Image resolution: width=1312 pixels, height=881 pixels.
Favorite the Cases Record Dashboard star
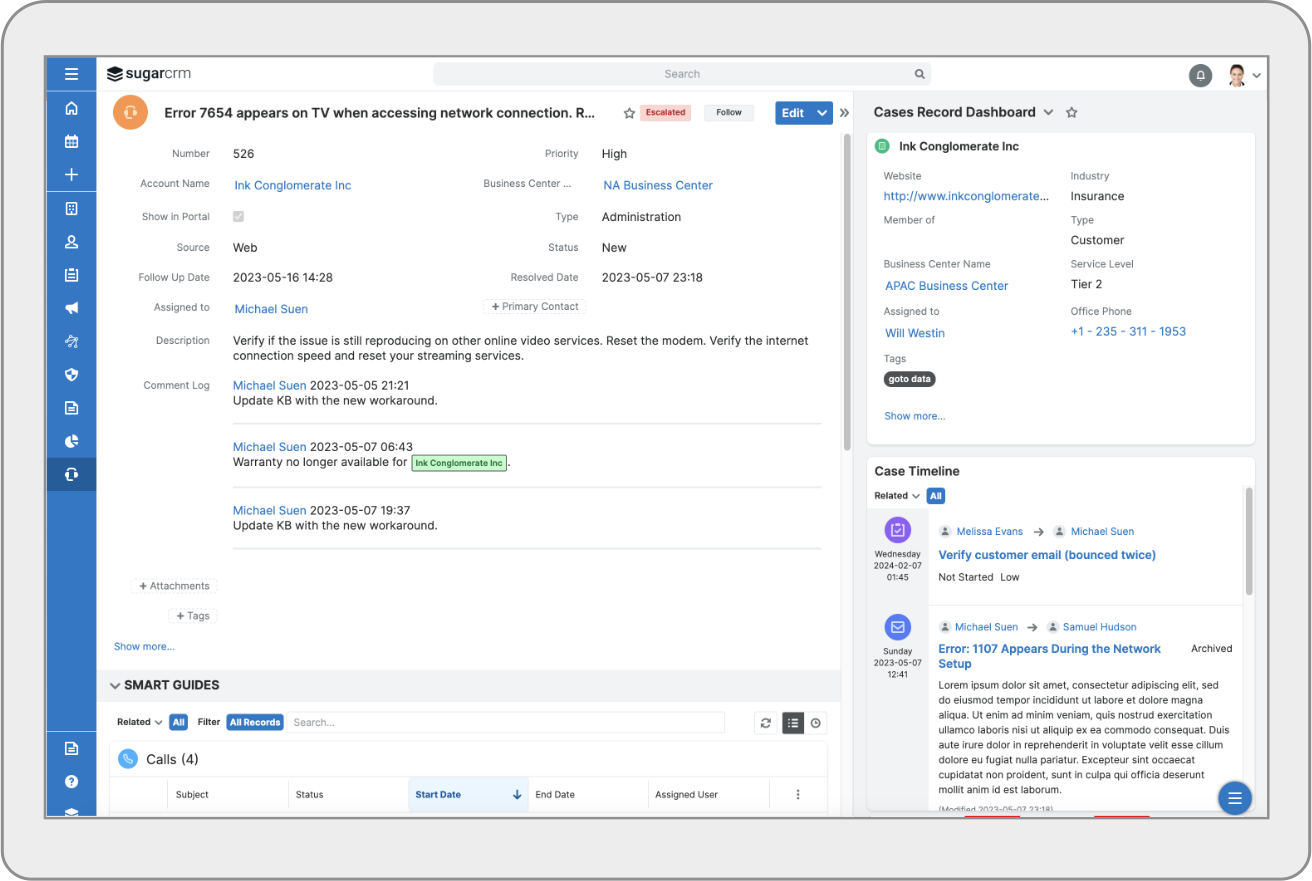(1072, 112)
